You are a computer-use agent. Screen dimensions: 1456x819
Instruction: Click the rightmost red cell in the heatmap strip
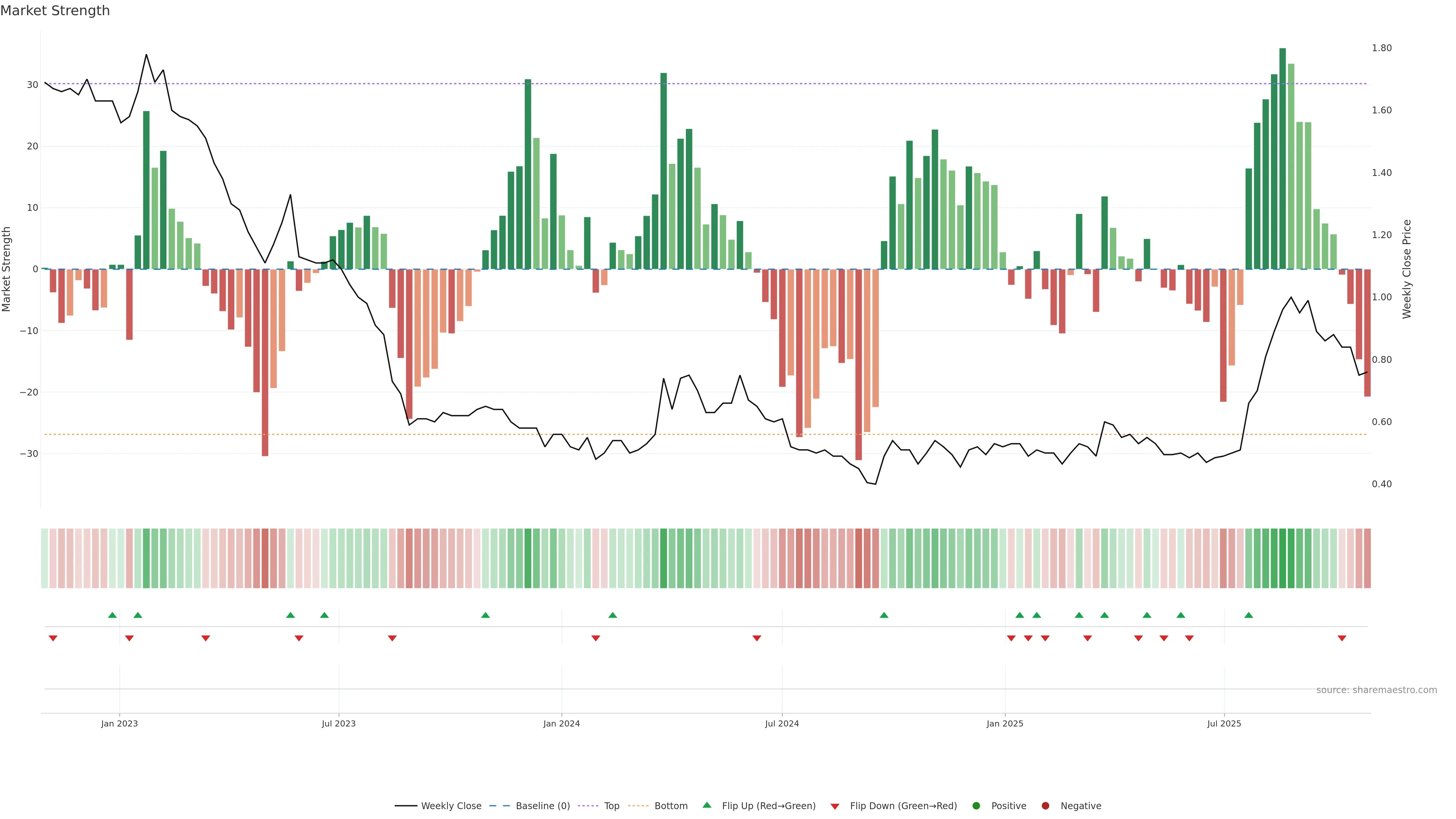pyautogui.click(x=1367, y=558)
